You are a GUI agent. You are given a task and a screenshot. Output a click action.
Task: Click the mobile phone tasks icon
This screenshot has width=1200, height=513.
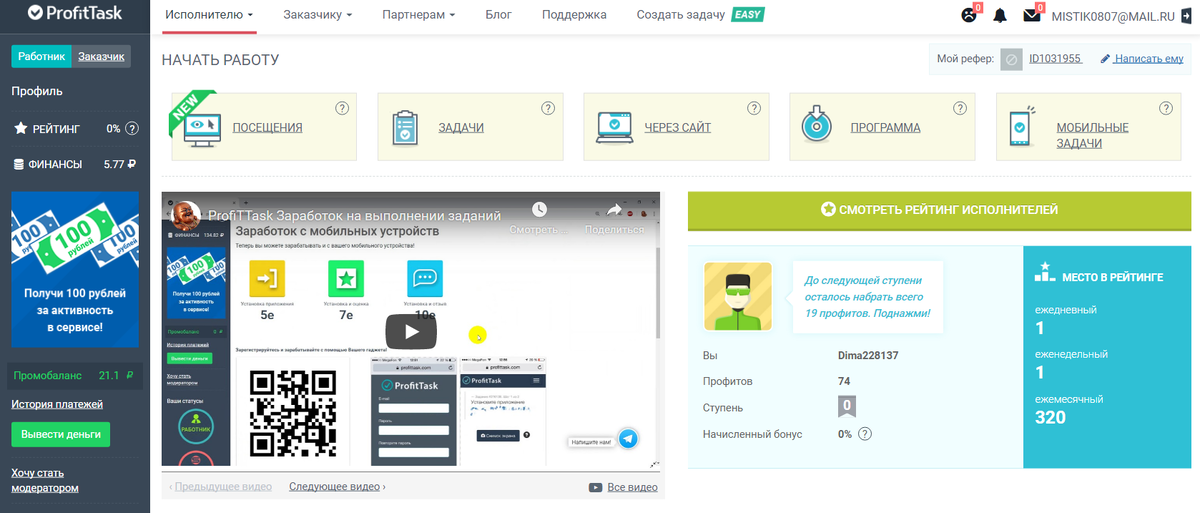coord(1021,127)
